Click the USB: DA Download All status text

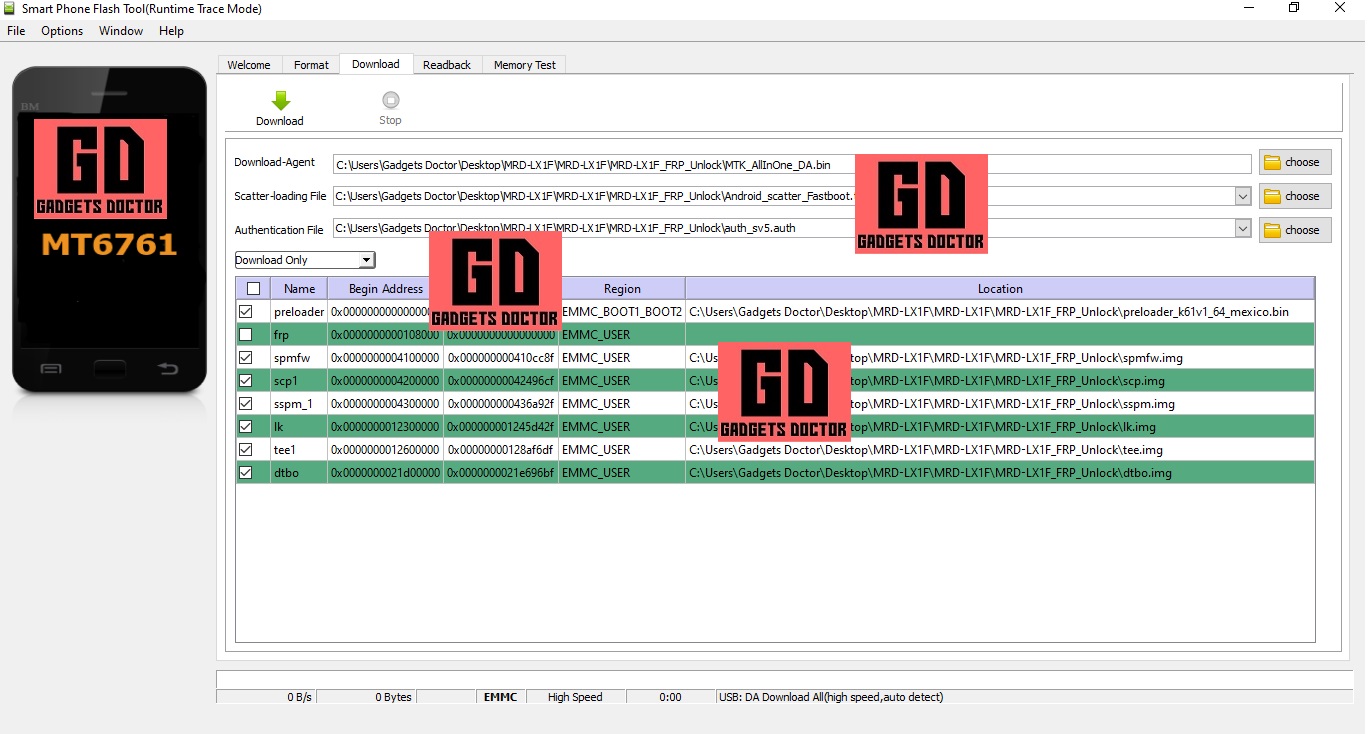(830, 697)
